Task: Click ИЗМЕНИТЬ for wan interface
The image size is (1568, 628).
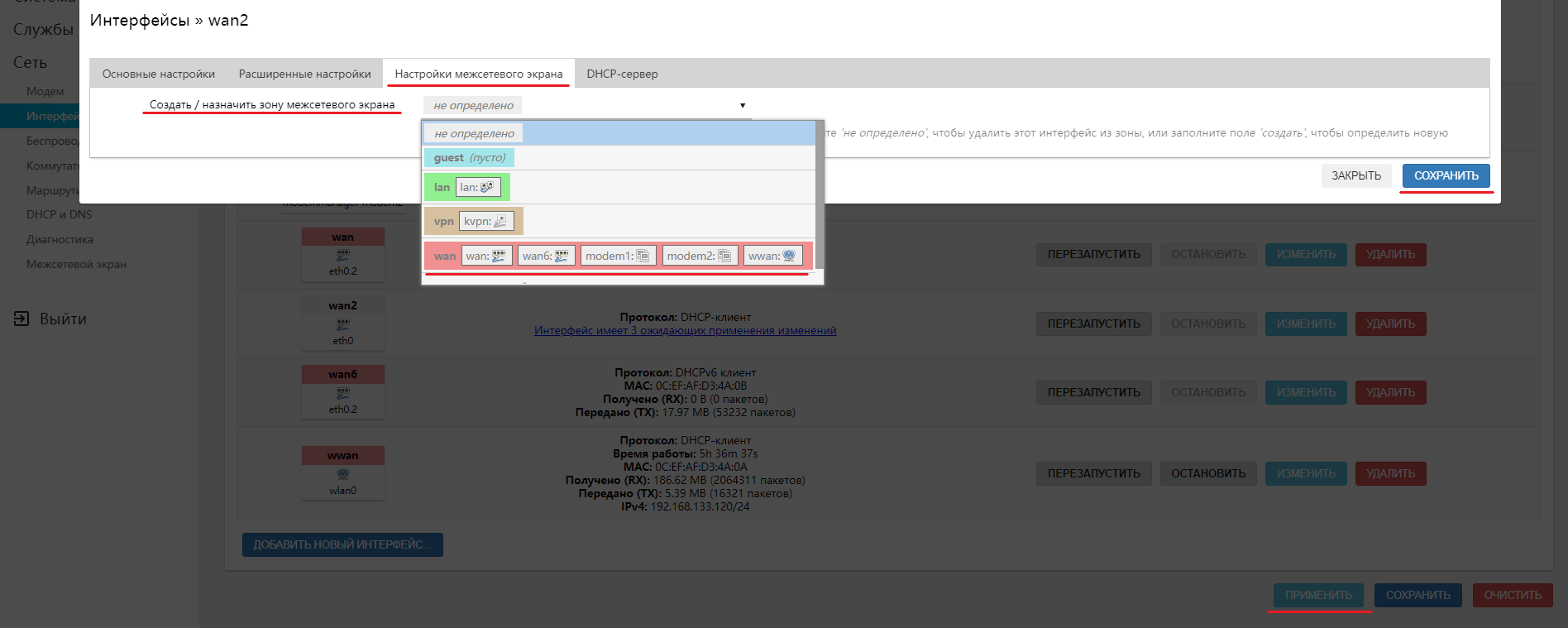Action: (1306, 255)
